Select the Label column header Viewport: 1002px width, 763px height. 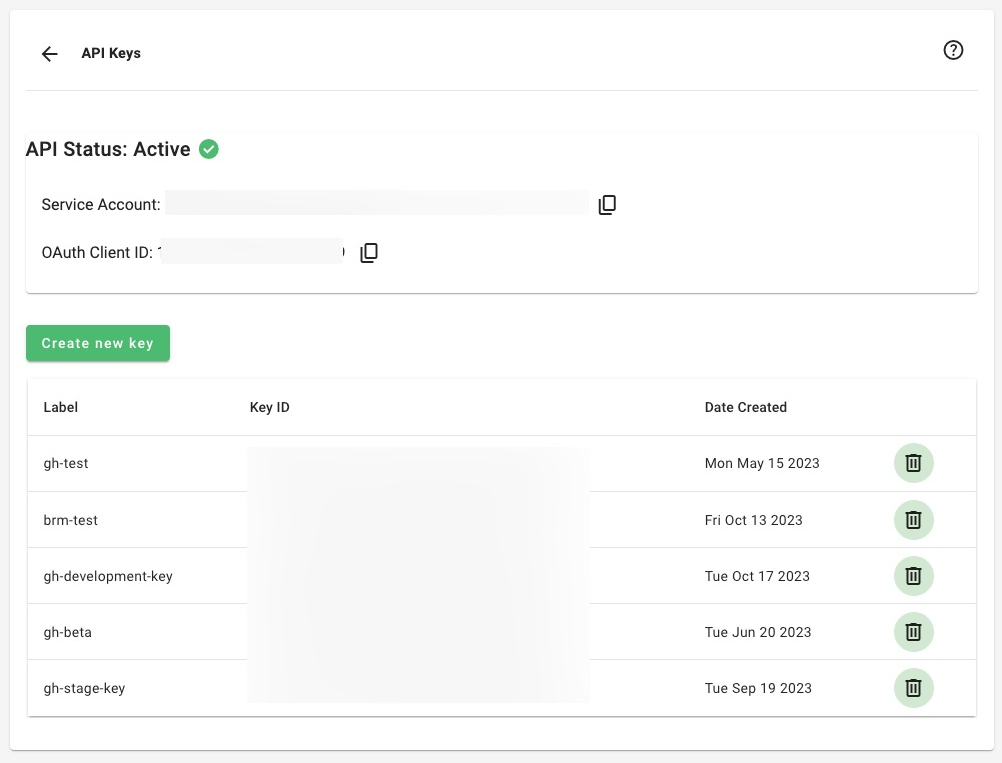[61, 407]
